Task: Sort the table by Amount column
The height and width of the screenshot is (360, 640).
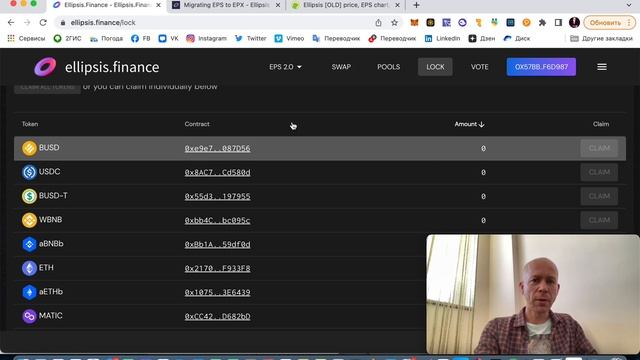Action: (469, 124)
